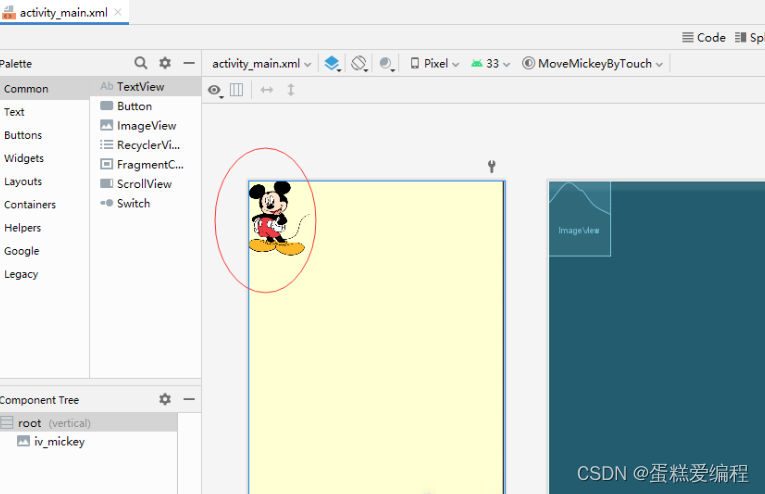
Task: Choose device from Pixel dropdown
Action: pyautogui.click(x=435, y=64)
